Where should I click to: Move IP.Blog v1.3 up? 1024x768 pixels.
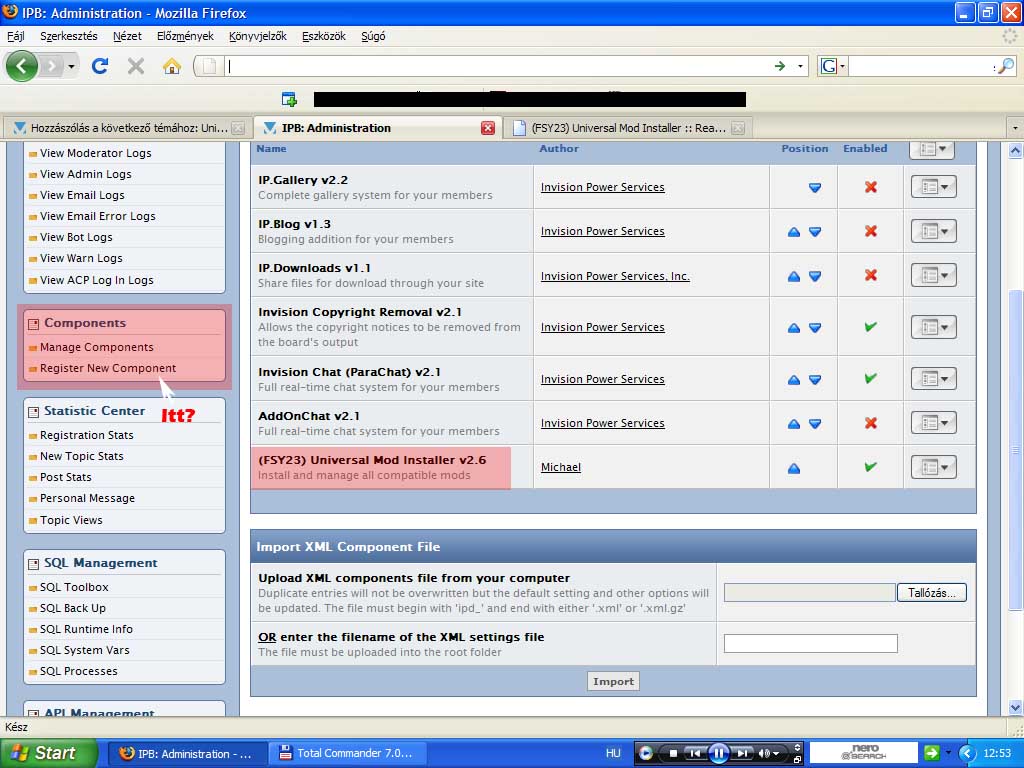[x=794, y=232]
